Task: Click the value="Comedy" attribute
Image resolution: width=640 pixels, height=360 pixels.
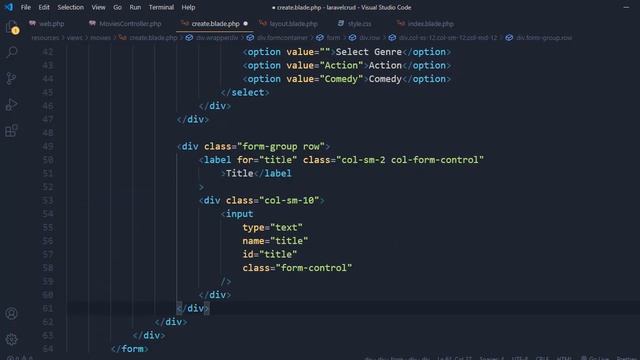Action: click(x=325, y=79)
